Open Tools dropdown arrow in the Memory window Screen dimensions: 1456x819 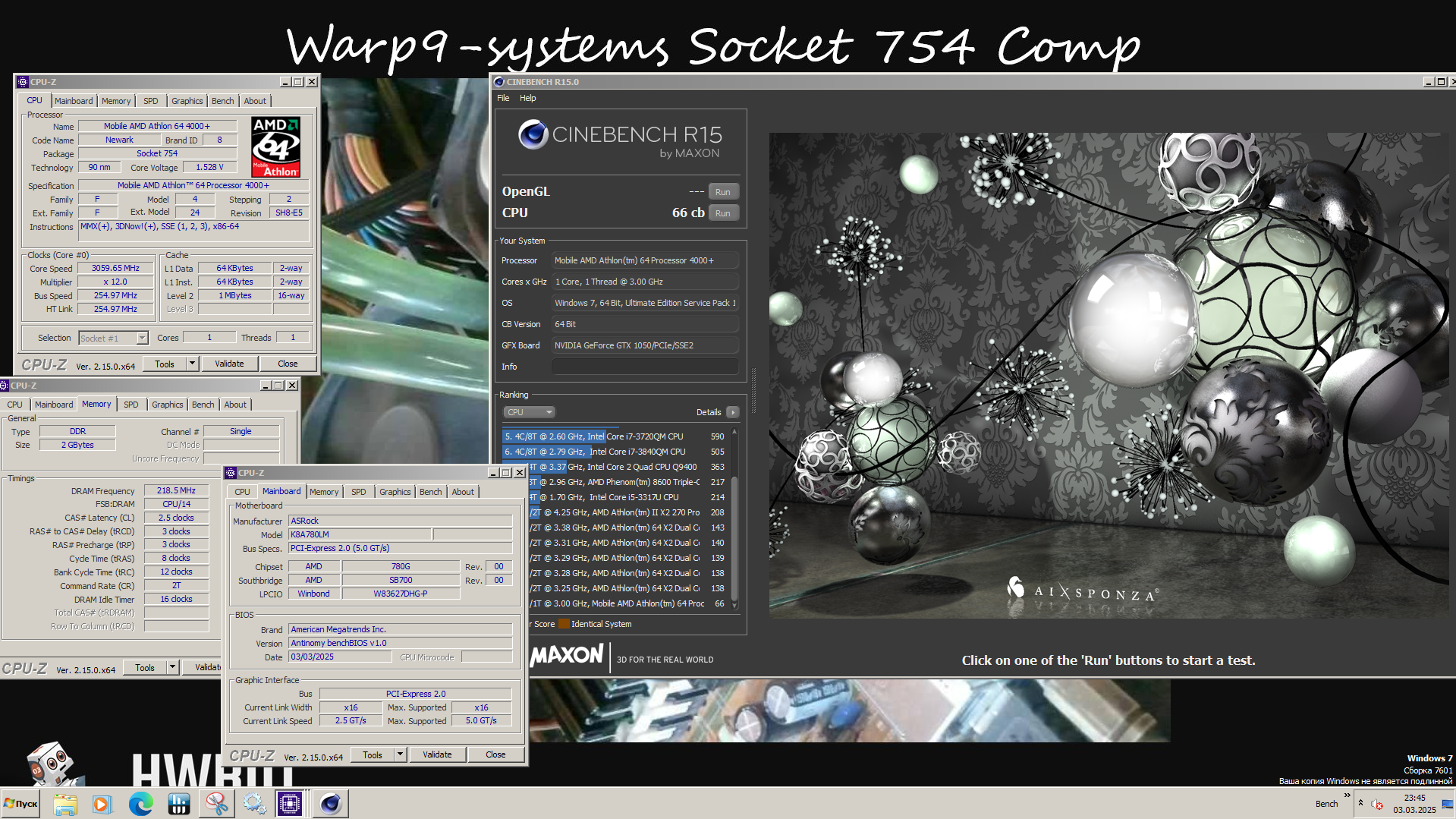click(x=172, y=667)
